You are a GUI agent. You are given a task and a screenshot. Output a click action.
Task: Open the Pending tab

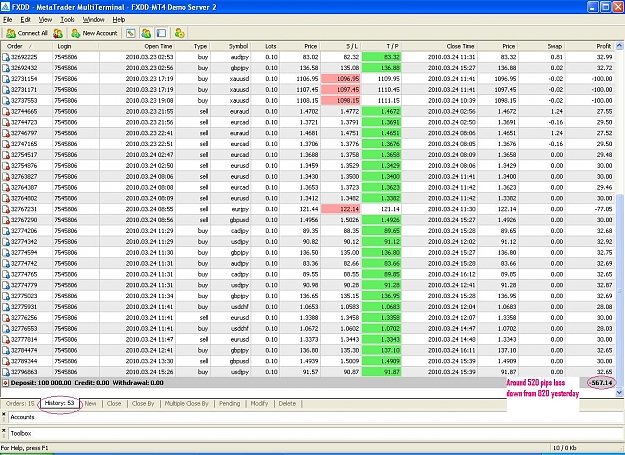click(x=229, y=404)
